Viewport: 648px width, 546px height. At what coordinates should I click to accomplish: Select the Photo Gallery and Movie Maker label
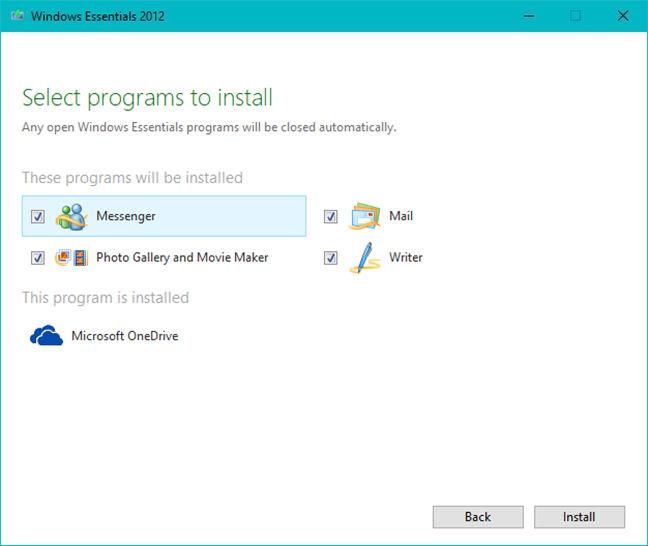coord(182,258)
